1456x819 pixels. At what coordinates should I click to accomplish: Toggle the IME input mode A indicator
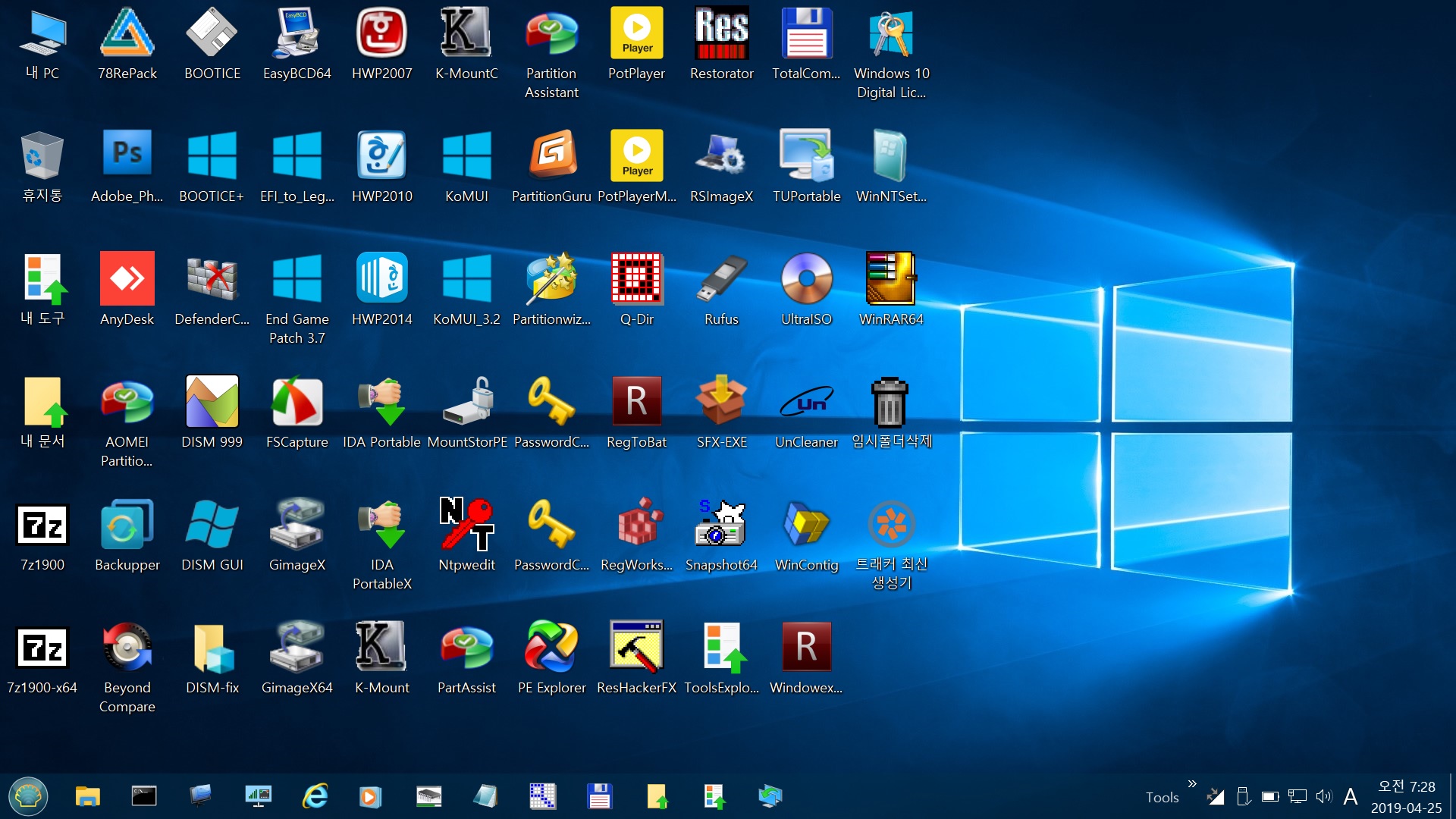click(1351, 796)
